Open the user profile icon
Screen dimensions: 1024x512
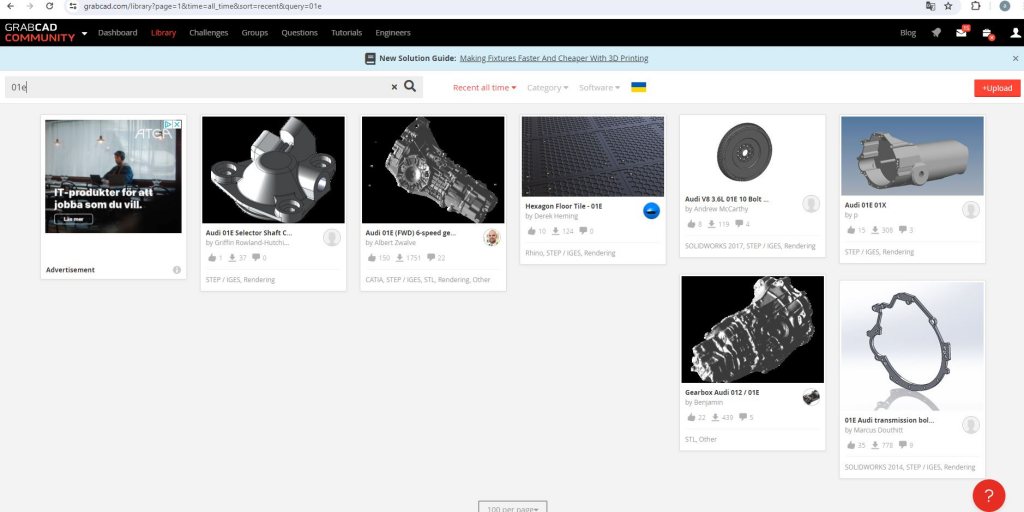1015,33
